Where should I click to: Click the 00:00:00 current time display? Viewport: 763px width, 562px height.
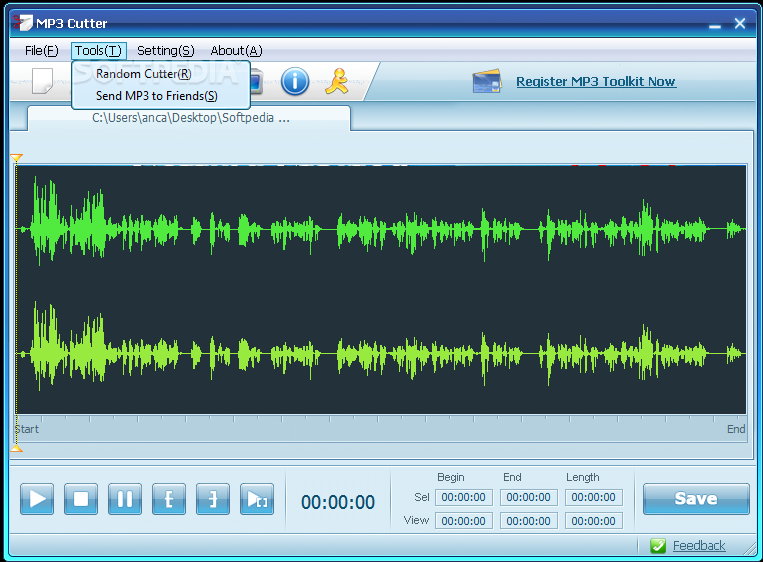338,502
